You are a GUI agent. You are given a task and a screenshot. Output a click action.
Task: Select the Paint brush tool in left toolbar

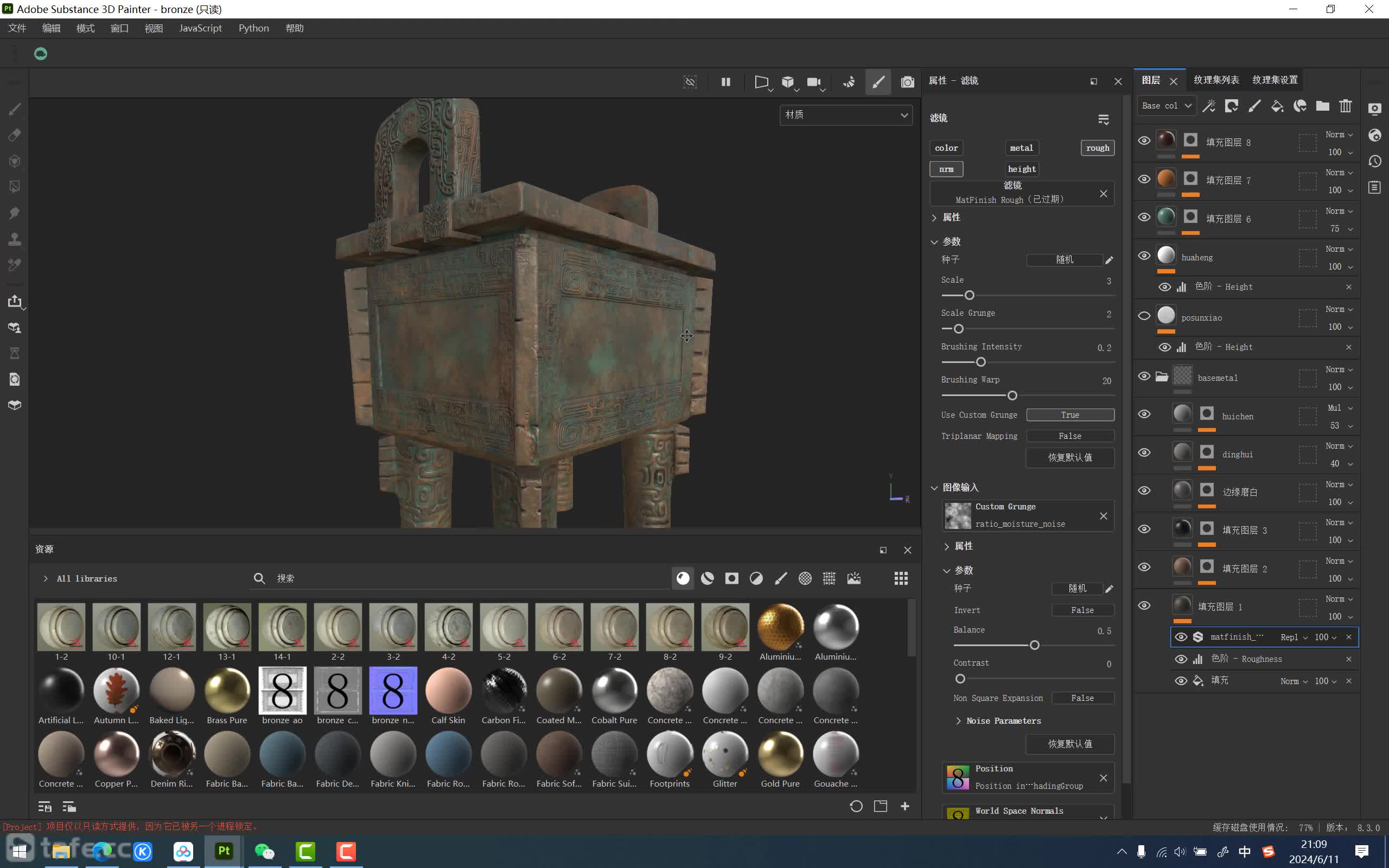tap(15, 108)
